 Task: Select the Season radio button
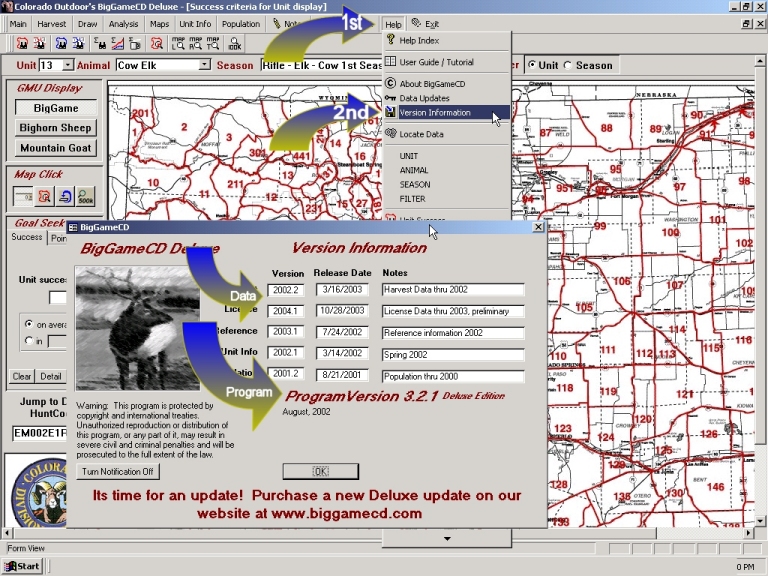pos(568,65)
